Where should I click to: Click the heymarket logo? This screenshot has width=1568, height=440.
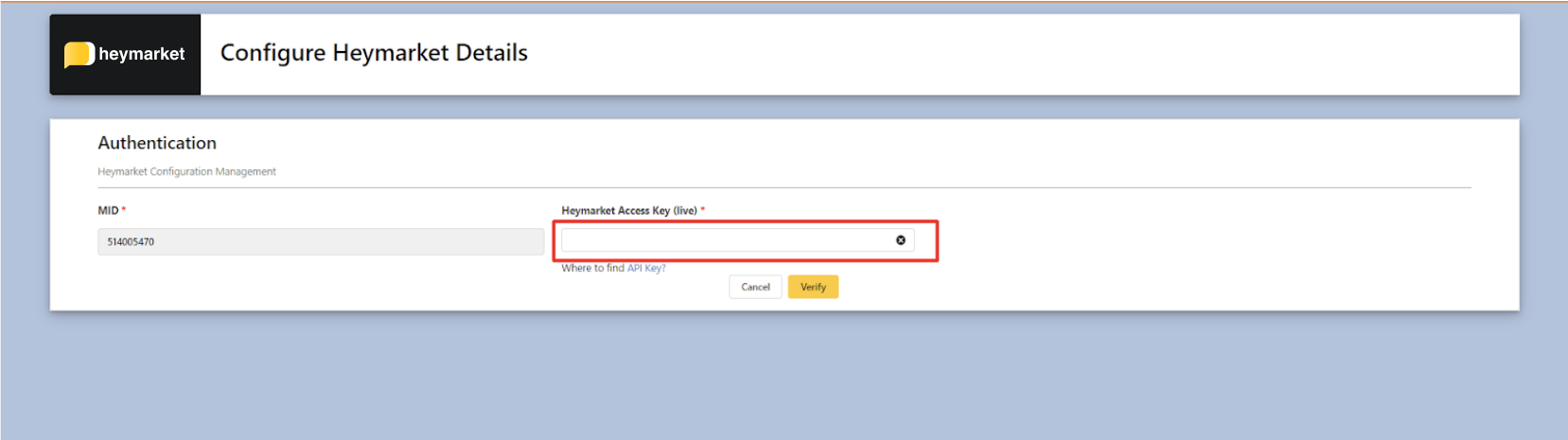(125, 54)
